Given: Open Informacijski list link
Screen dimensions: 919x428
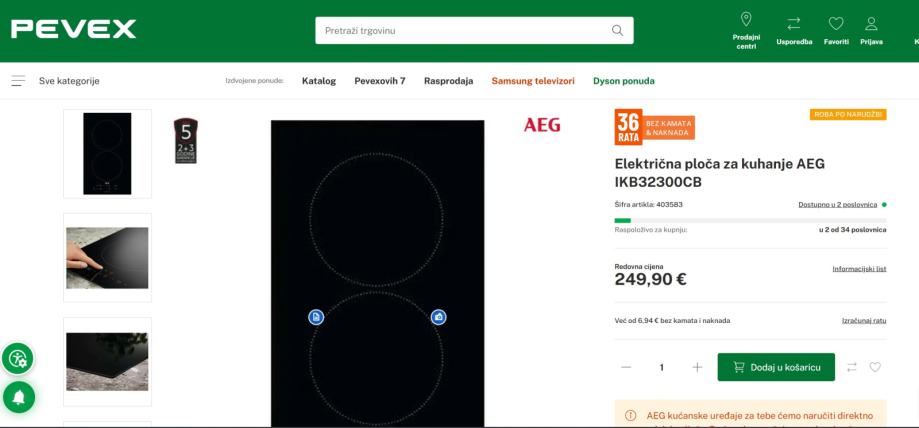Looking at the screenshot, I should (859, 269).
